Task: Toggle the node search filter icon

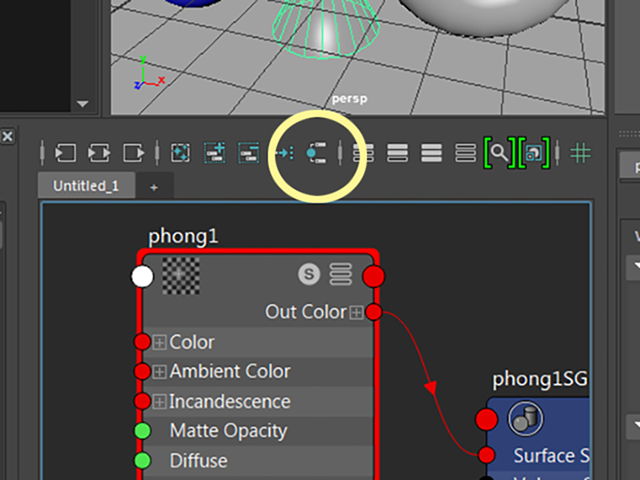Action: click(x=500, y=153)
